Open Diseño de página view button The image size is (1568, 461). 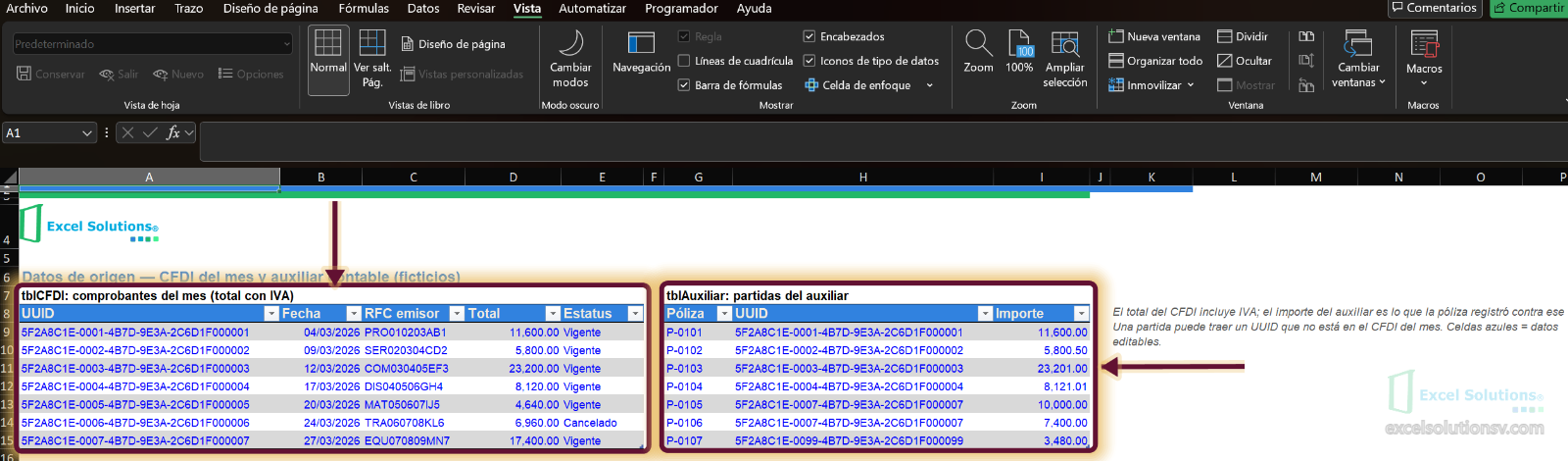[x=453, y=44]
